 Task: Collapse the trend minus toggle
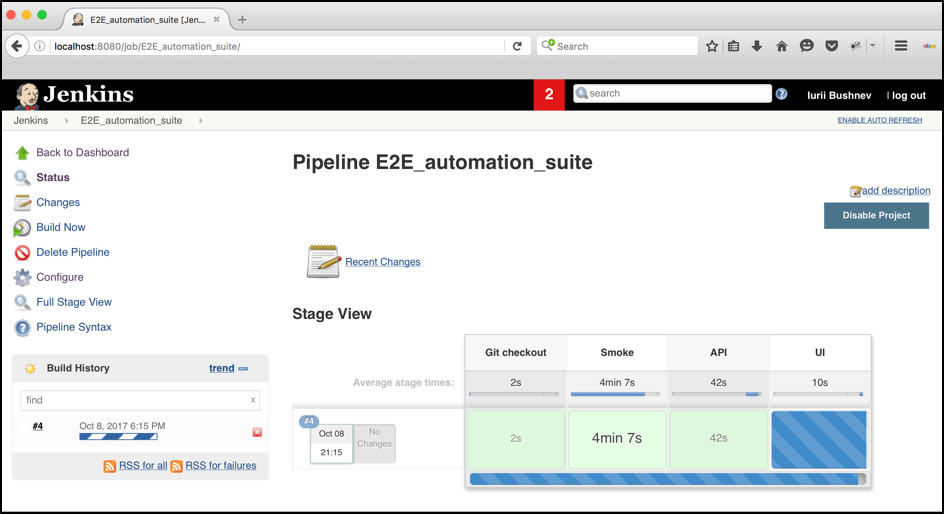tap(243, 368)
